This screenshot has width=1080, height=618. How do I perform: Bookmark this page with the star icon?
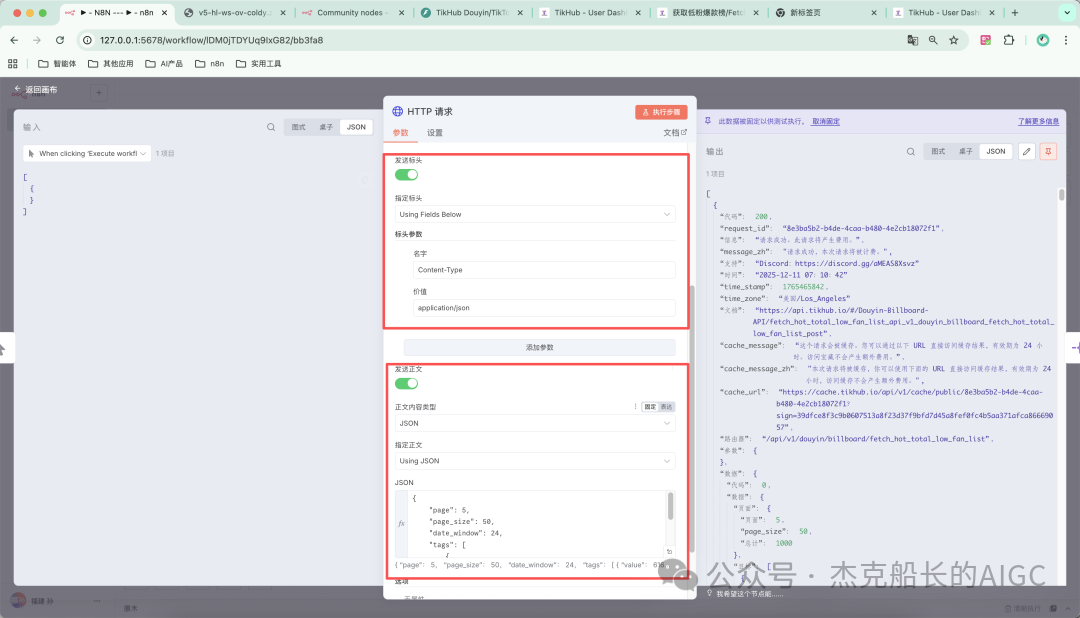coord(953,40)
